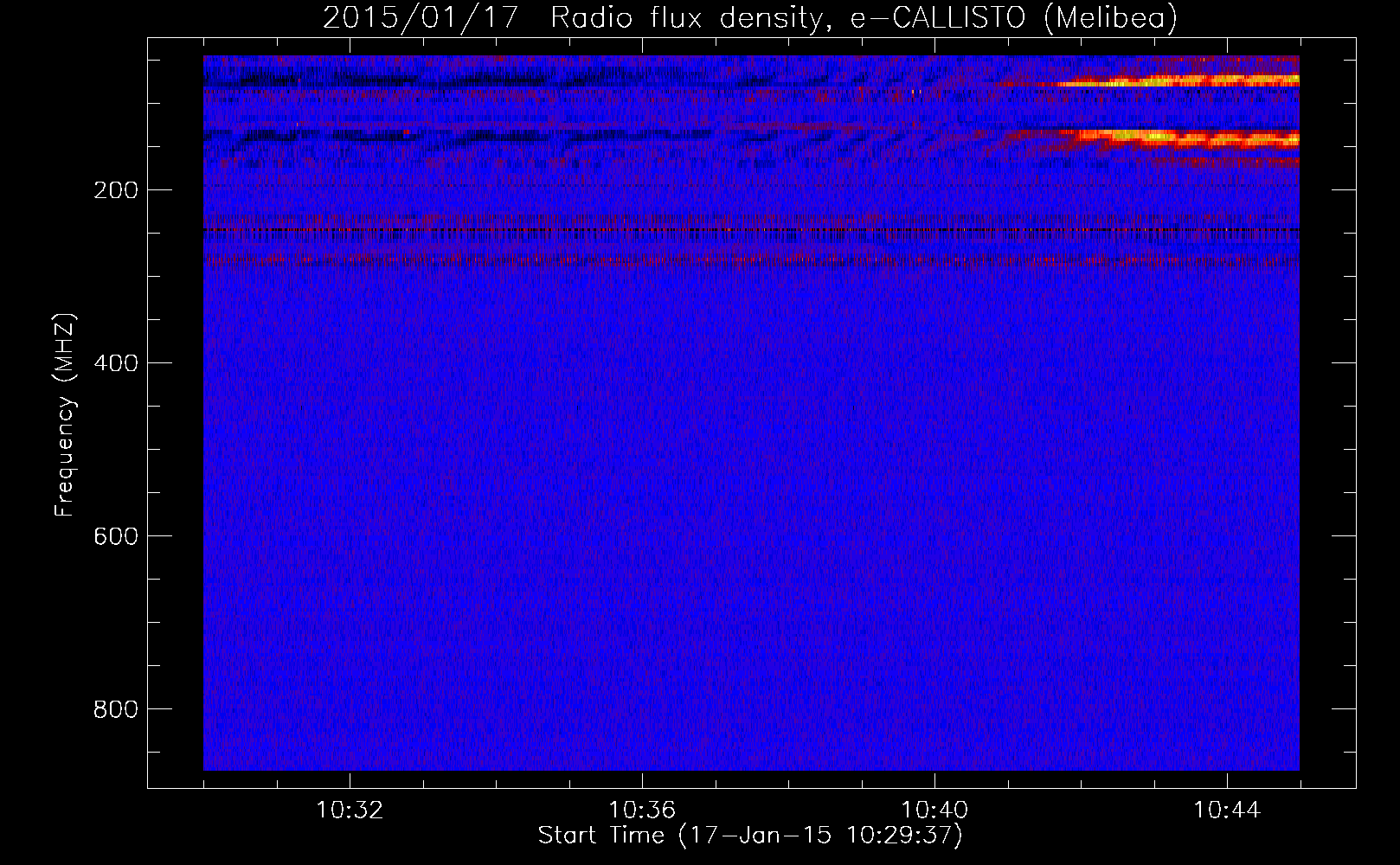Select the 10:44 time tick label
This screenshot has width=1400, height=865.
pos(1227,811)
